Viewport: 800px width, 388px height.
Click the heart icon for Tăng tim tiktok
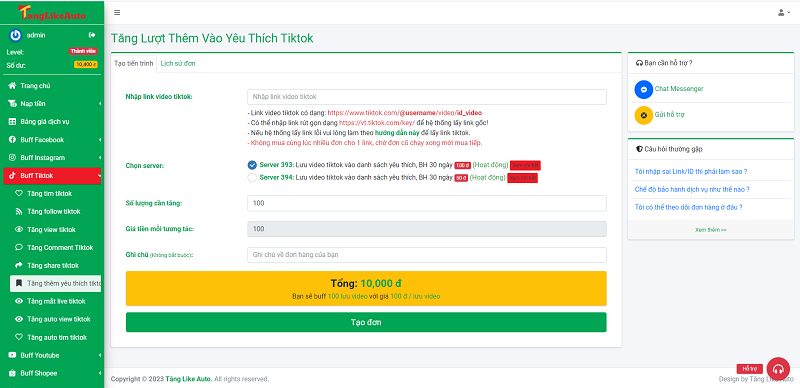[x=19, y=193]
